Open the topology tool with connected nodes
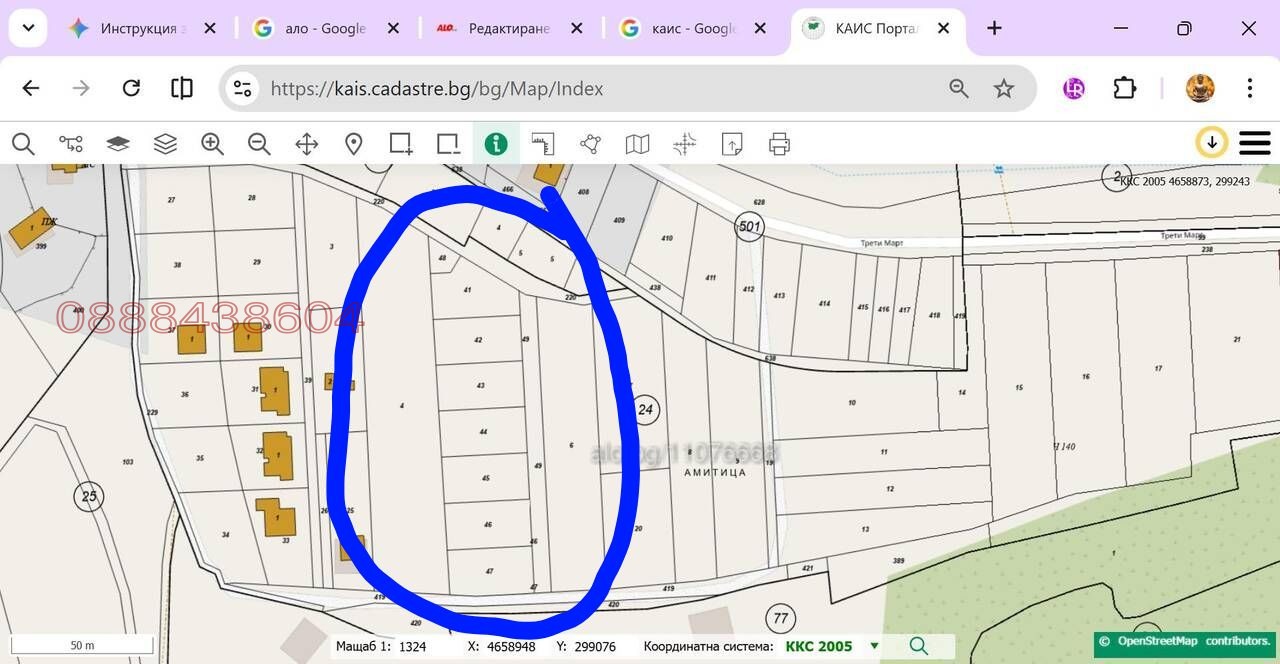1280x664 pixels. pos(70,144)
